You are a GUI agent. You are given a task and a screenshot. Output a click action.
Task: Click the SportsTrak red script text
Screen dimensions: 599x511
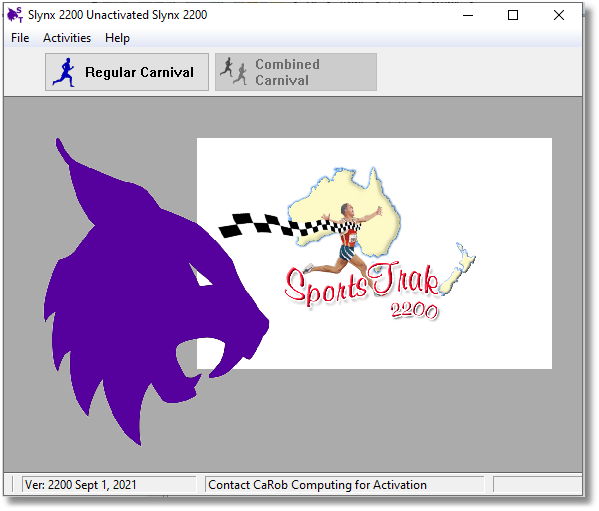click(x=361, y=284)
